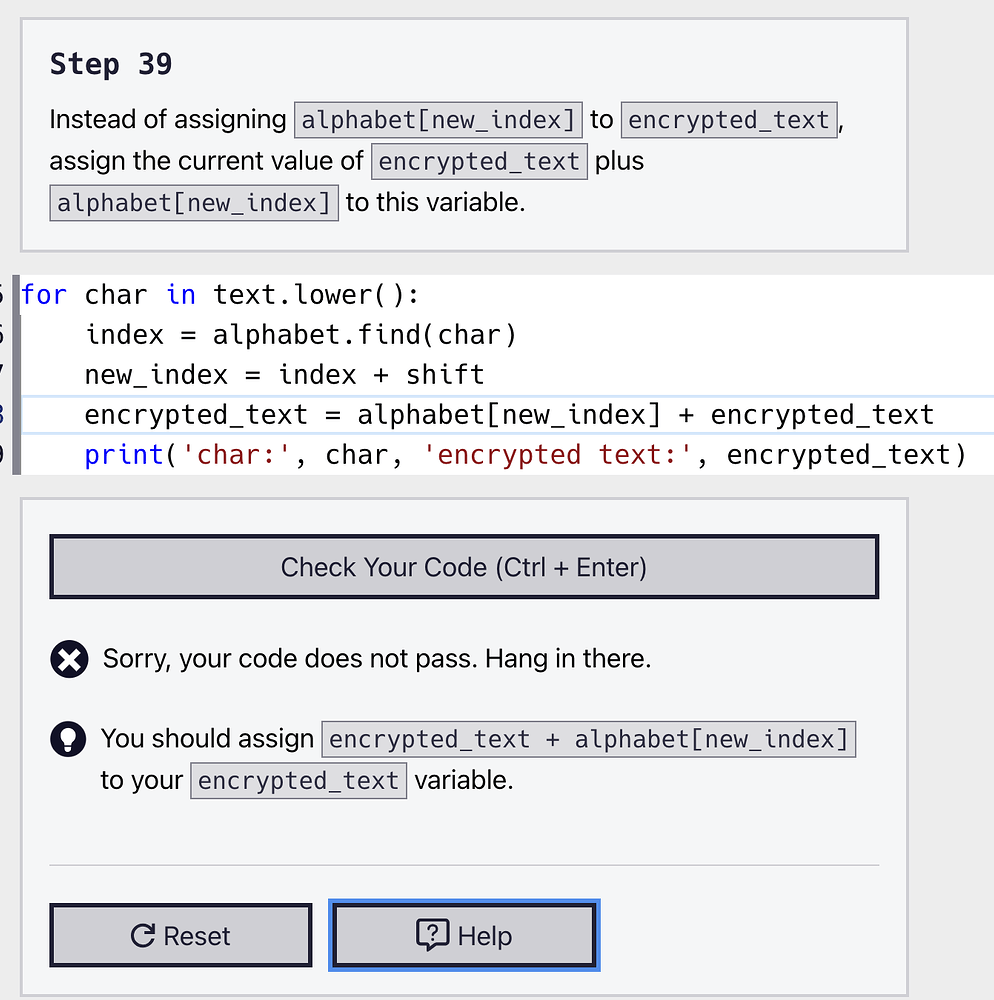Screen dimensions: 994x1000
Task: Open the Help button
Action: [463, 936]
